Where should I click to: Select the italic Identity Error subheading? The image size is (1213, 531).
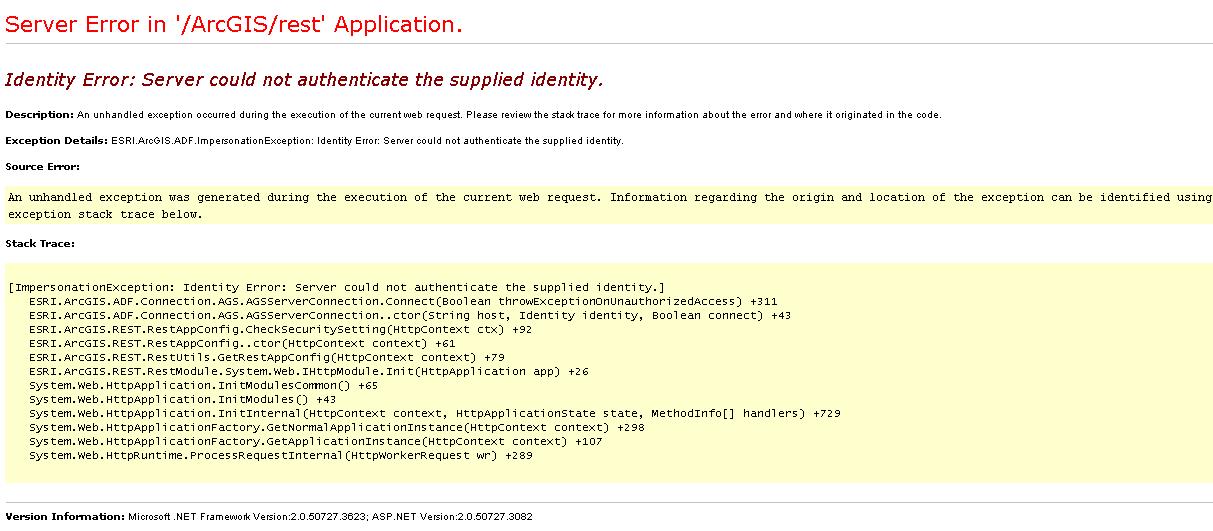click(x=304, y=79)
